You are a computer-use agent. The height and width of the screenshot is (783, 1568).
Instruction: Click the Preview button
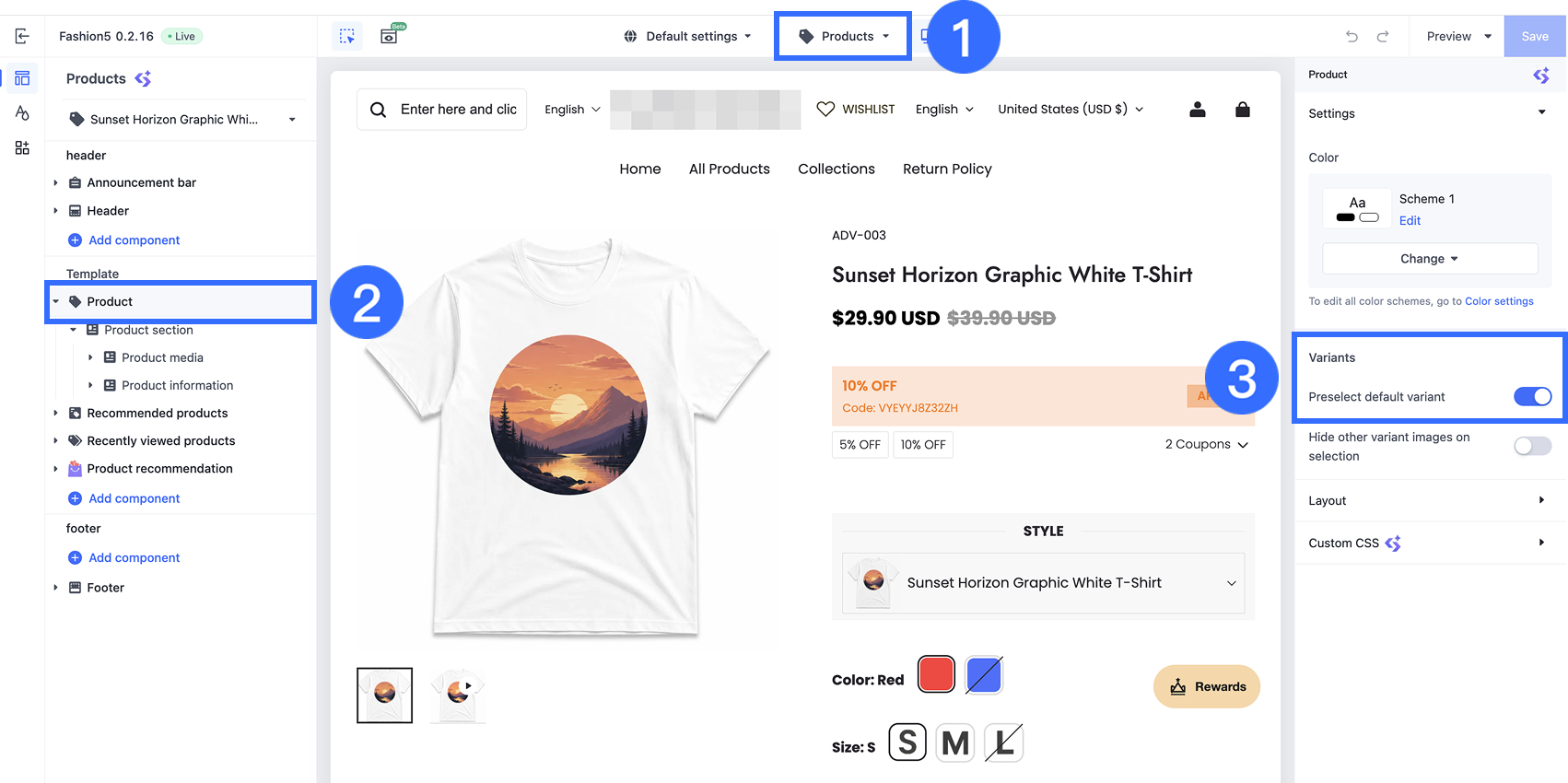(x=1458, y=37)
